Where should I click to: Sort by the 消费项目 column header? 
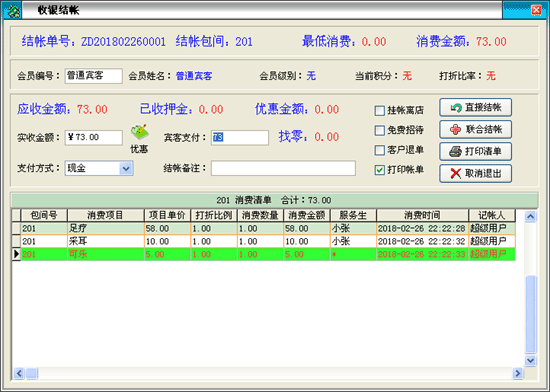click(x=106, y=215)
